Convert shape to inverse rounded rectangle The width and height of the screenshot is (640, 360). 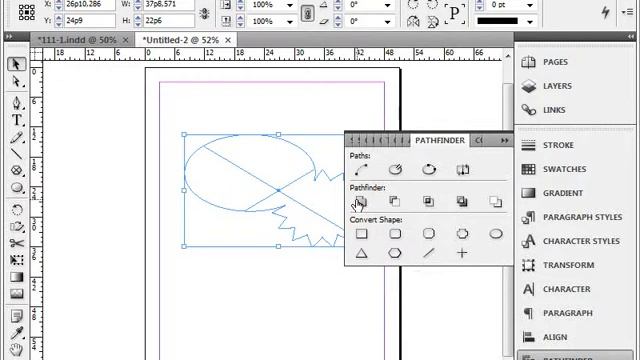[462, 233]
